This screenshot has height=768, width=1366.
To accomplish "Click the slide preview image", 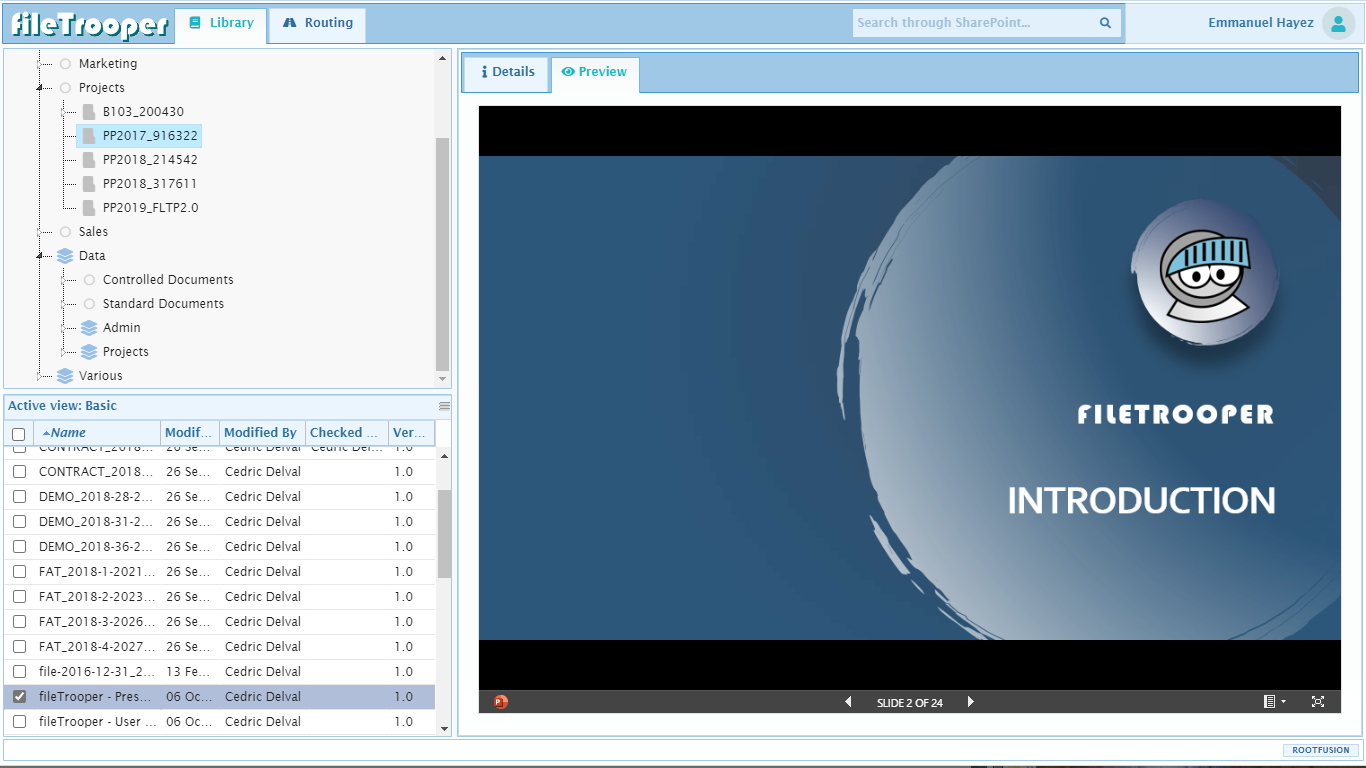I will coord(910,398).
